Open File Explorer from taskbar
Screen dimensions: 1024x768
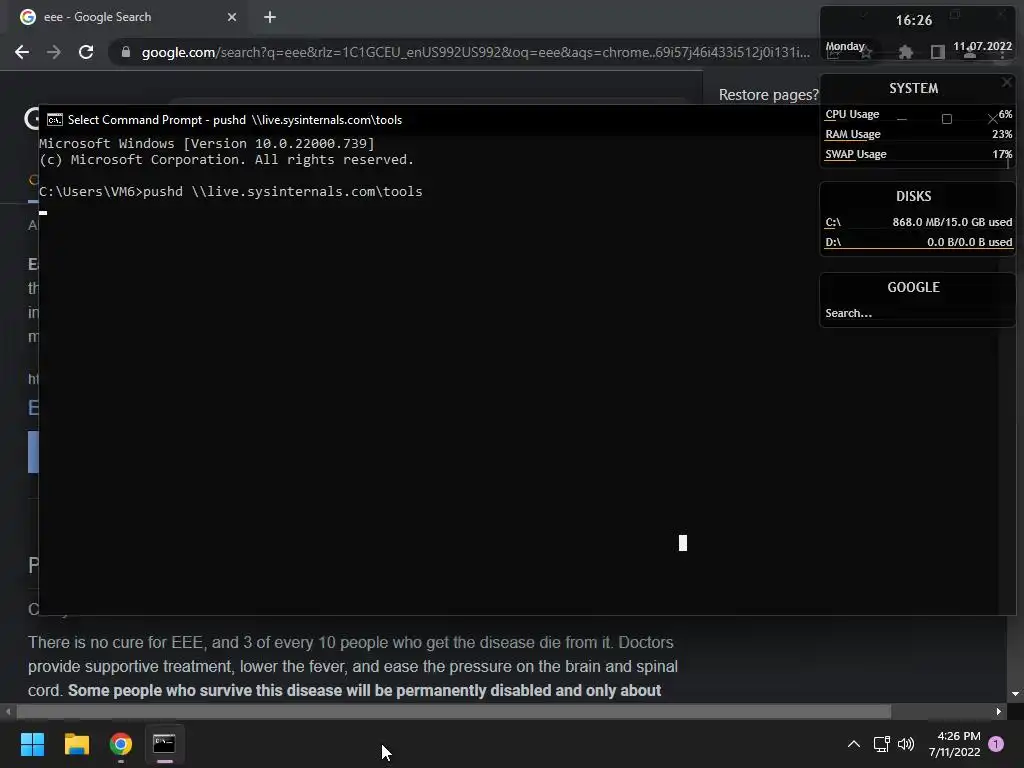[x=76, y=744]
